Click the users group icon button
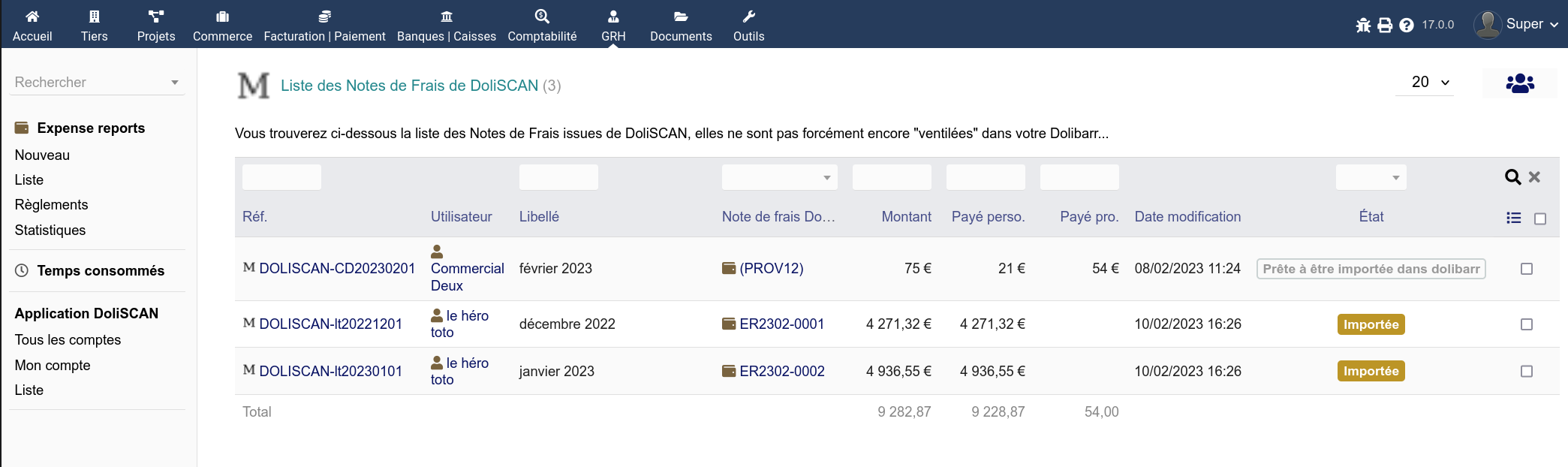Screen dimensions: 1568x467 (x=1520, y=83)
